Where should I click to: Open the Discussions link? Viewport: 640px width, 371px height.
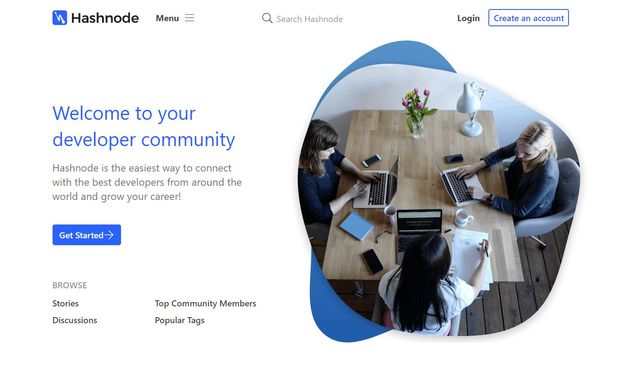[75, 320]
